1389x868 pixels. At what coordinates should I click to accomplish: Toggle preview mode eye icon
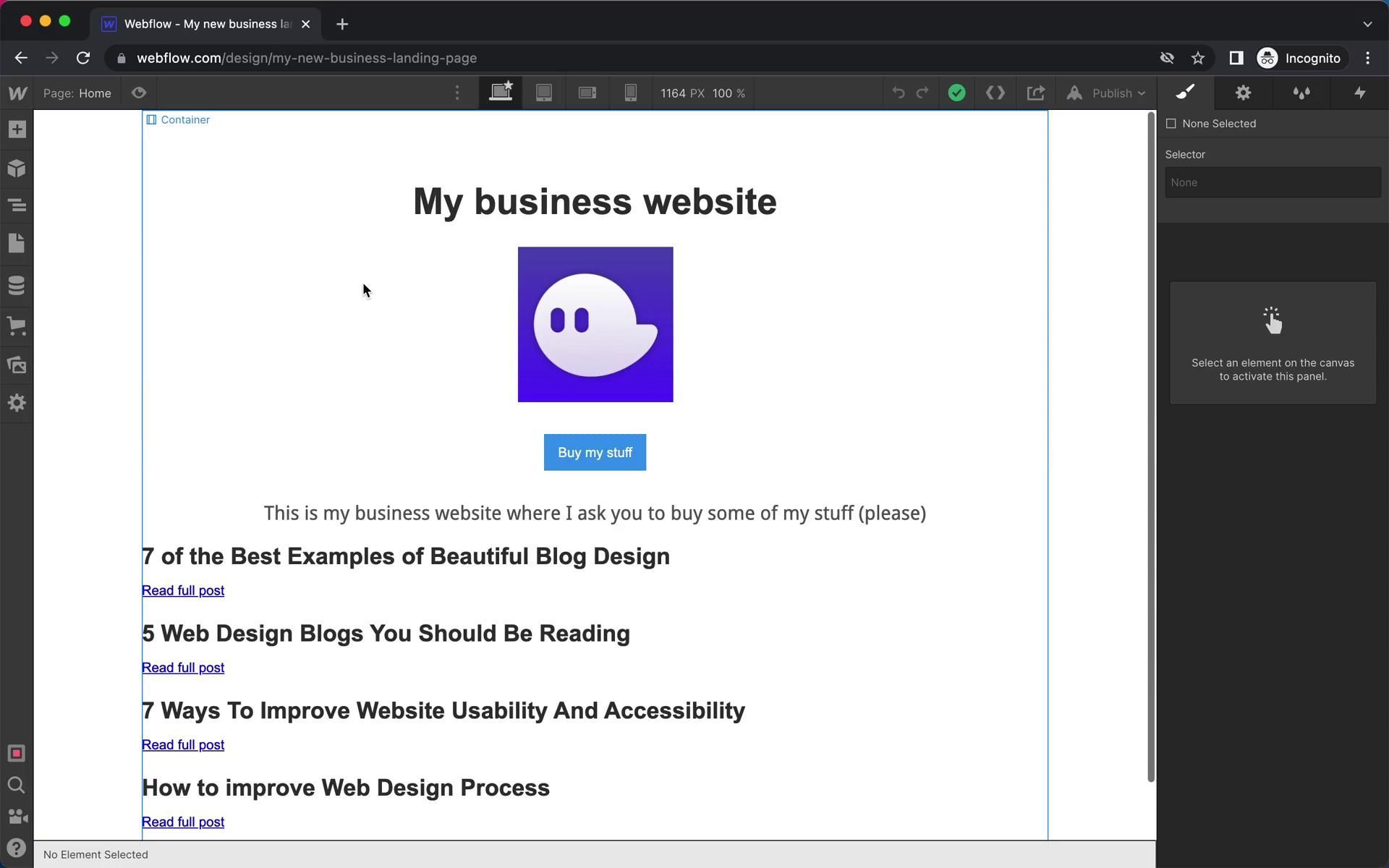pyautogui.click(x=139, y=93)
